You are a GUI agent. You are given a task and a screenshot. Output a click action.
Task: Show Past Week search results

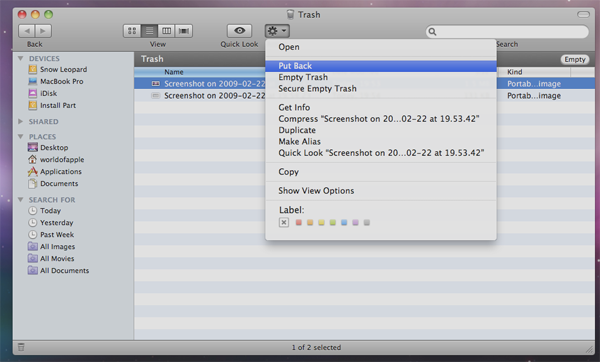[x=51, y=235]
